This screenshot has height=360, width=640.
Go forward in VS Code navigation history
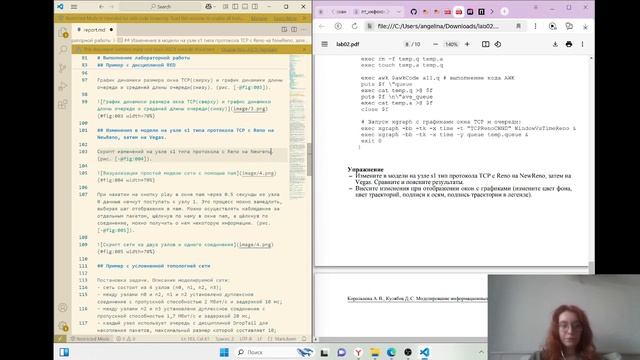[111, 7]
